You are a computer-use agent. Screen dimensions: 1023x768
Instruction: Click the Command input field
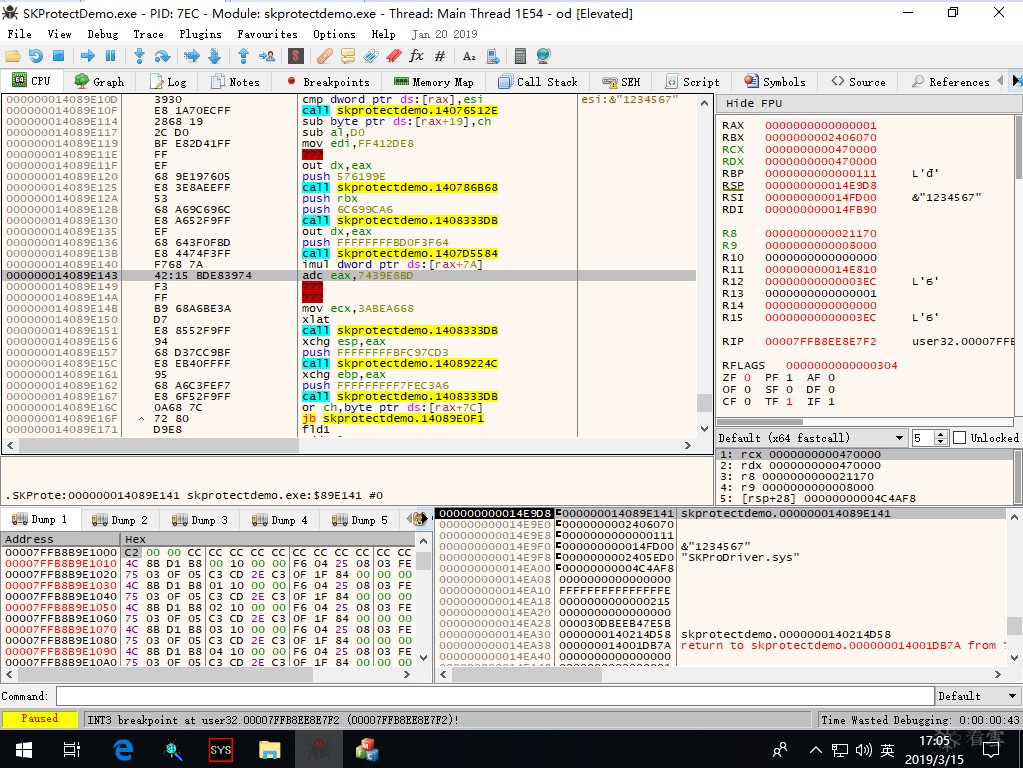495,696
